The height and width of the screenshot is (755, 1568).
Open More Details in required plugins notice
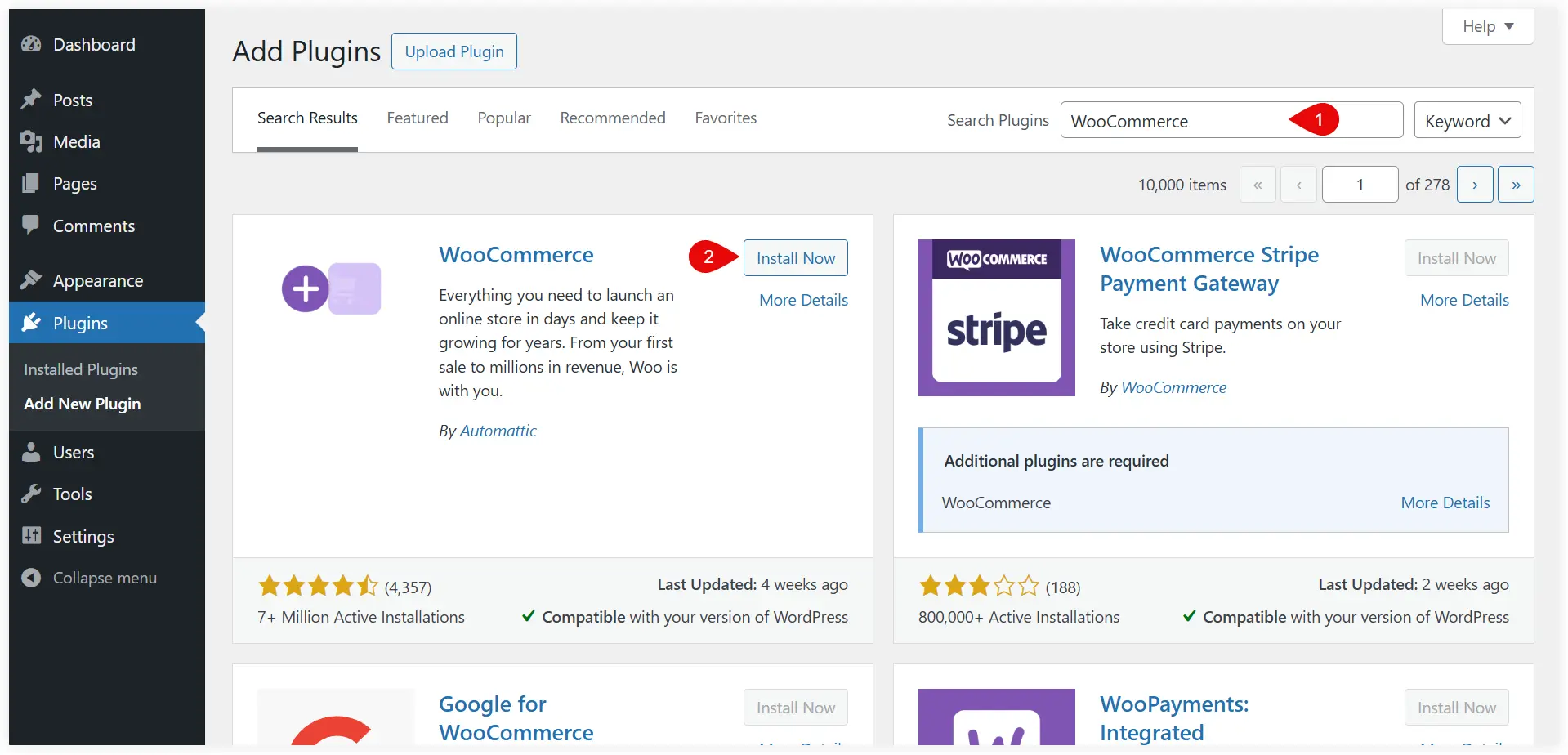[1445, 503]
